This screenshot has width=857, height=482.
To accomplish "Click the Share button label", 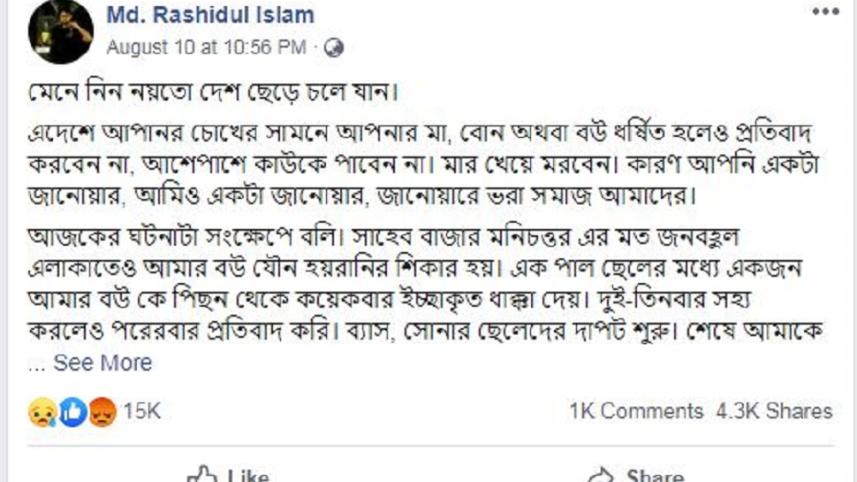I will pos(655,475).
